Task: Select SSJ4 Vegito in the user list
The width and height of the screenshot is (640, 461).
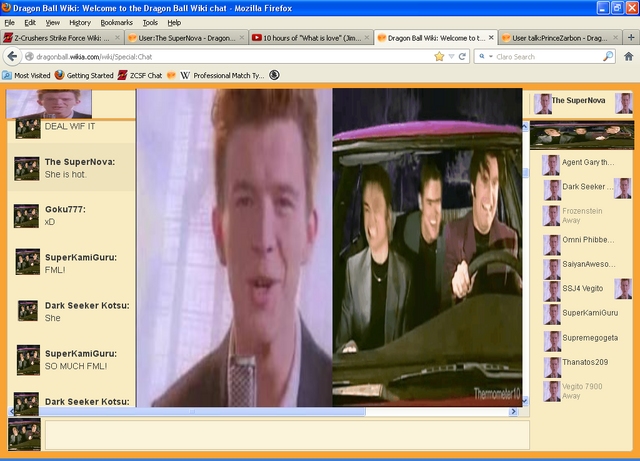Action: click(x=582, y=288)
